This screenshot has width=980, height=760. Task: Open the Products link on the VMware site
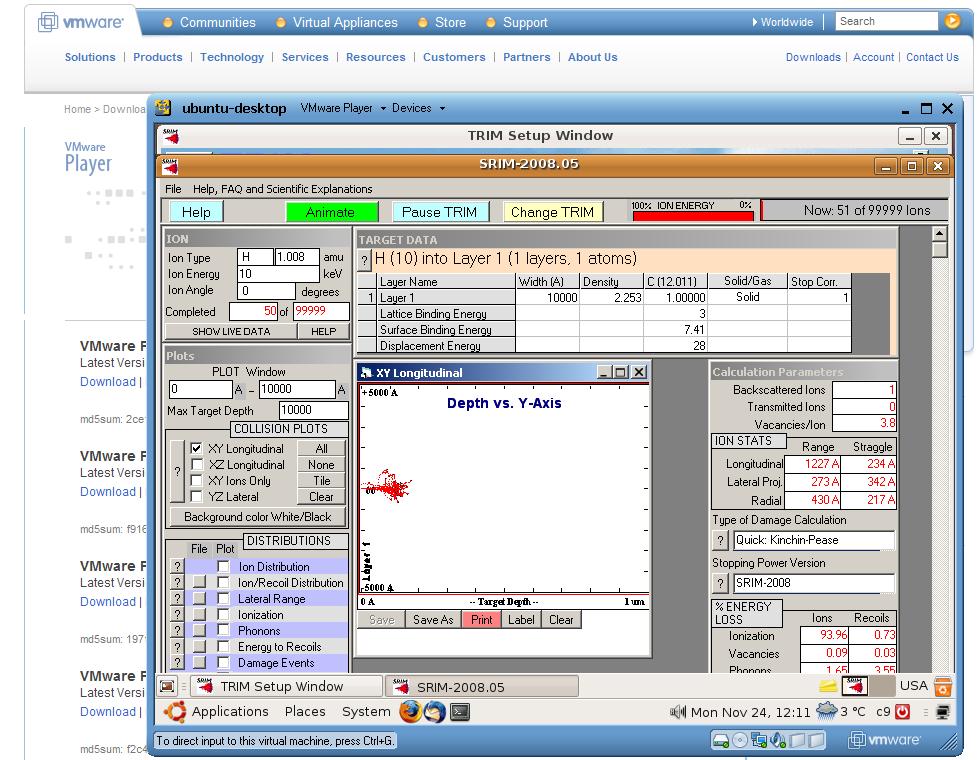[x=158, y=57]
